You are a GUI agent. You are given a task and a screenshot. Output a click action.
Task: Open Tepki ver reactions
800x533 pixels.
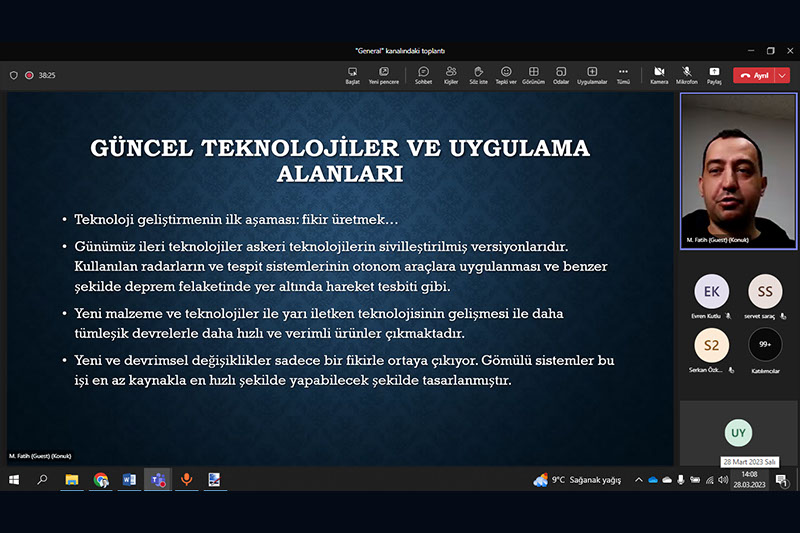click(506, 74)
